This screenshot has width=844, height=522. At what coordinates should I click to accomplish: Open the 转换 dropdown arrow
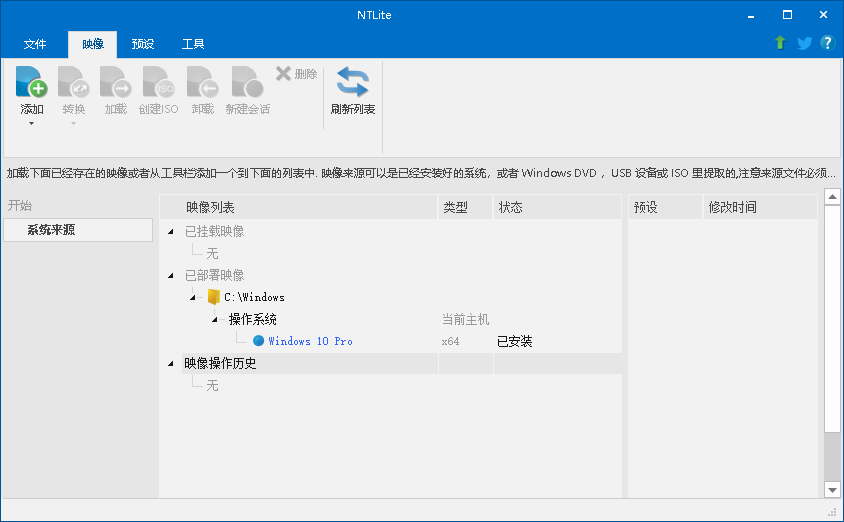click(x=74, y=124)
